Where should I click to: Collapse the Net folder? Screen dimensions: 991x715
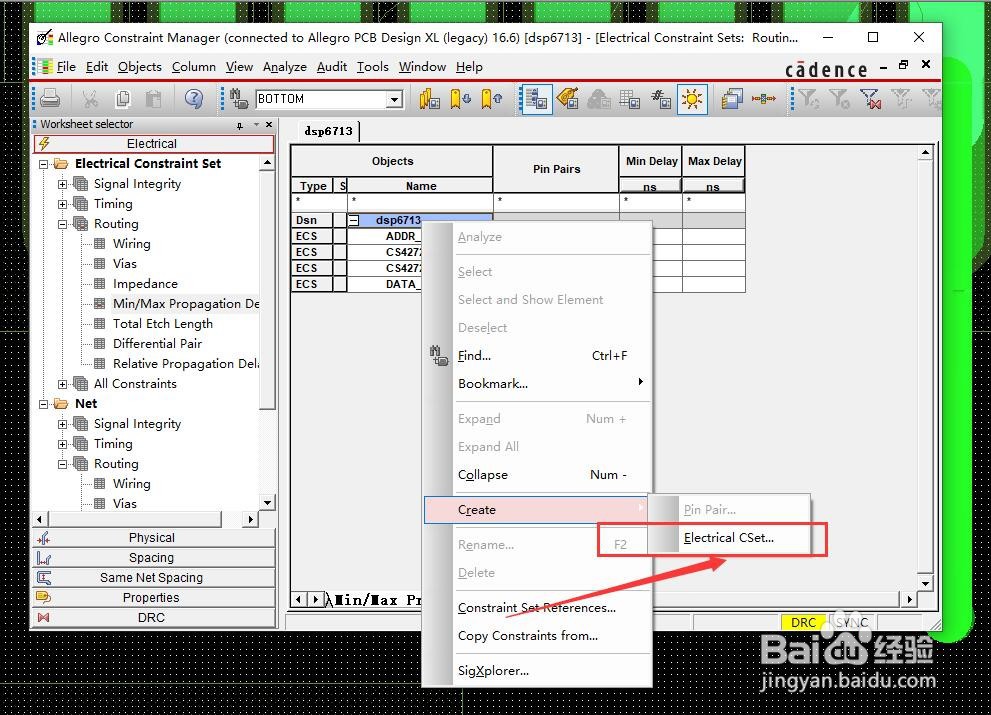click(44, 404)
